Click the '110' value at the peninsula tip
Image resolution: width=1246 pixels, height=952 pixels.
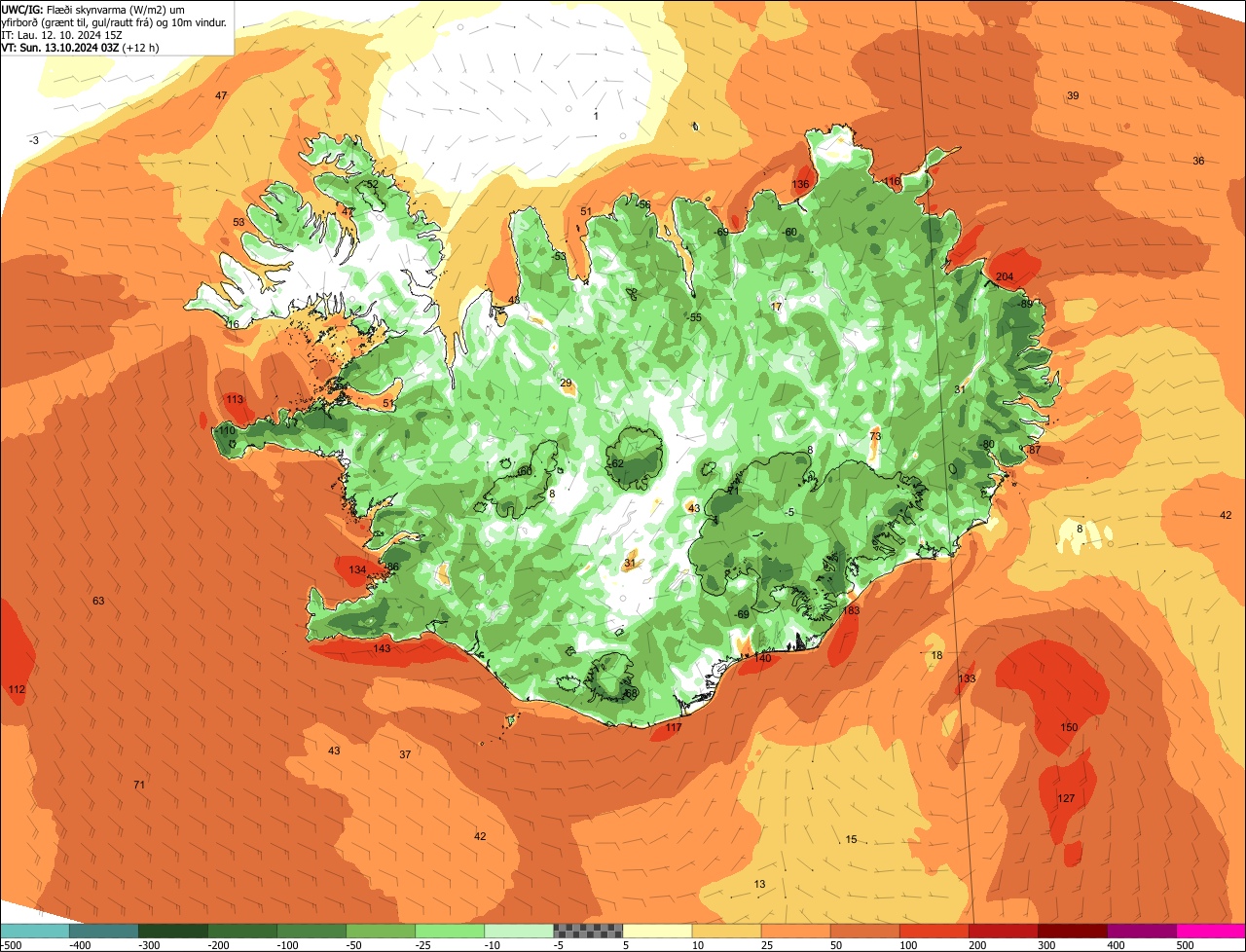(x=226, y=430)
